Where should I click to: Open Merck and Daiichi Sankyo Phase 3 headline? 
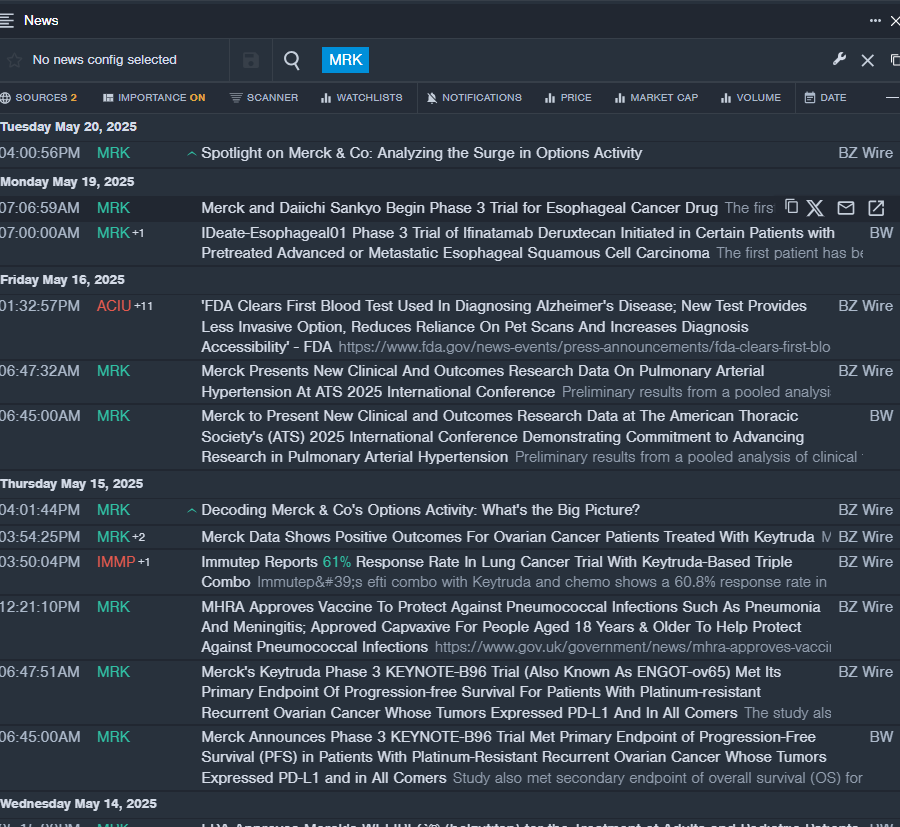click(460, 208)
